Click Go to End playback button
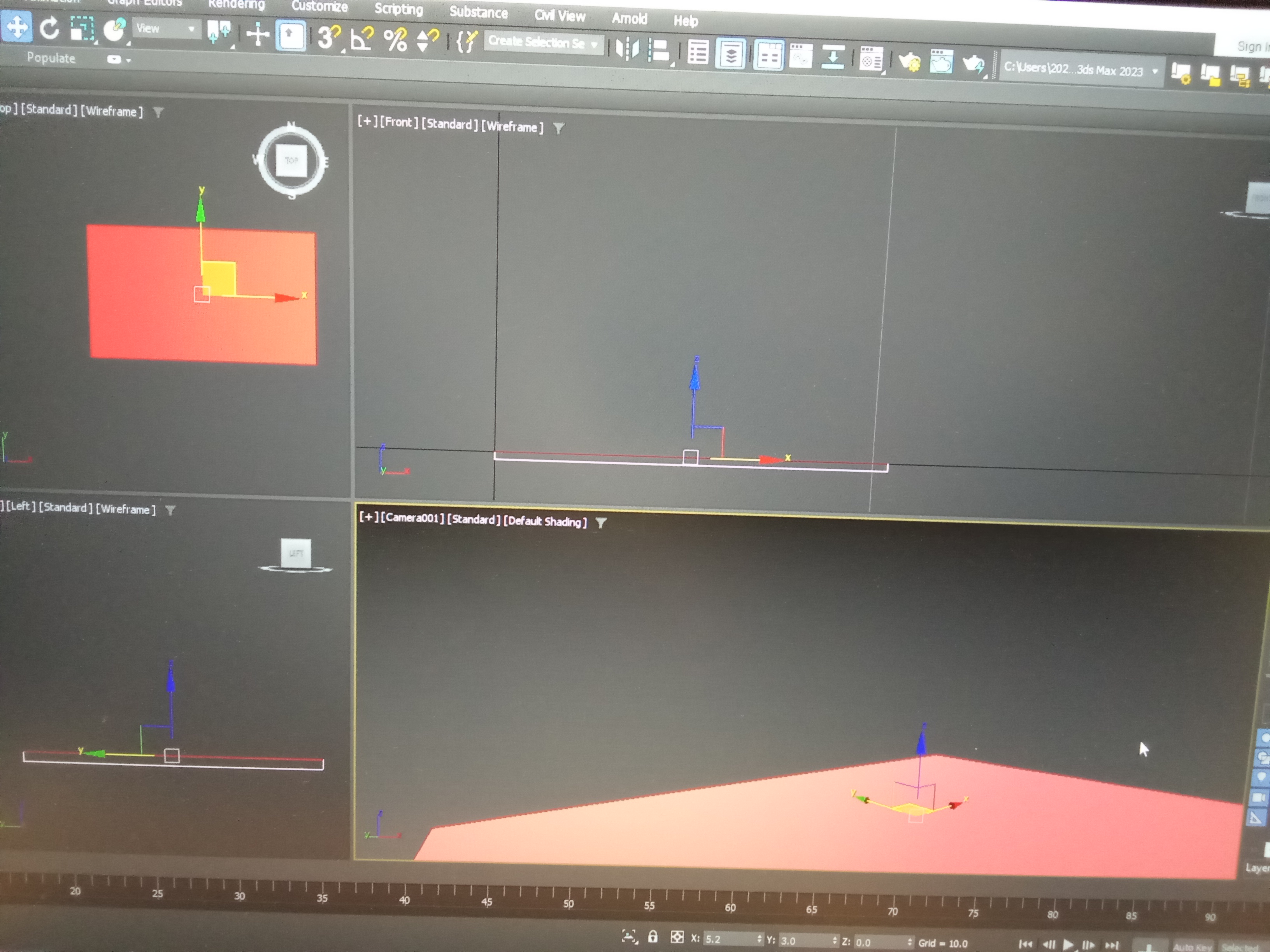 pyautogui.click(x=1112, y=946)
